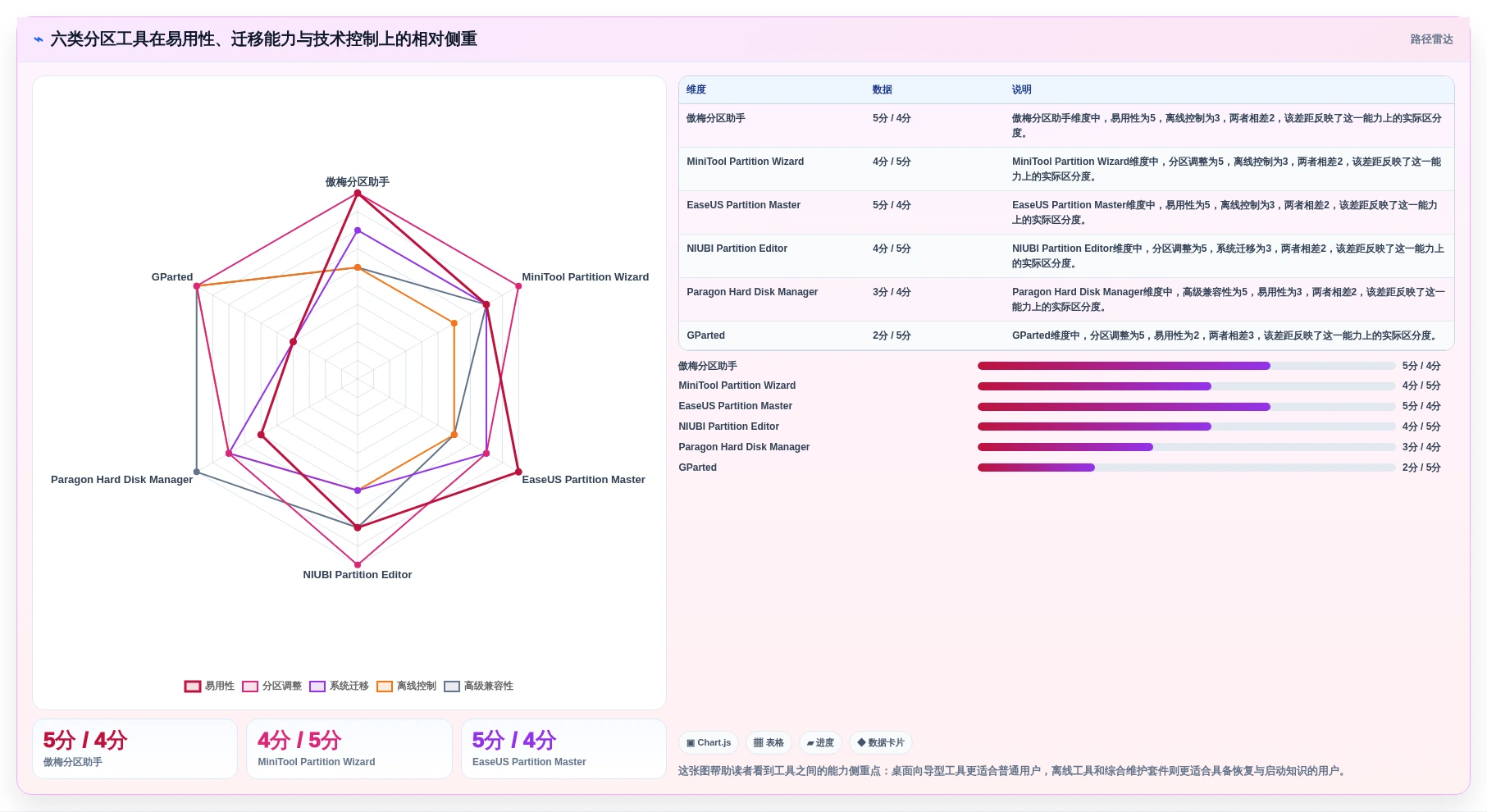The height and width of the screenshot is (812, 1487).
Task: Select Paragon Hard Disk Manager table row name
Action: 752,292
